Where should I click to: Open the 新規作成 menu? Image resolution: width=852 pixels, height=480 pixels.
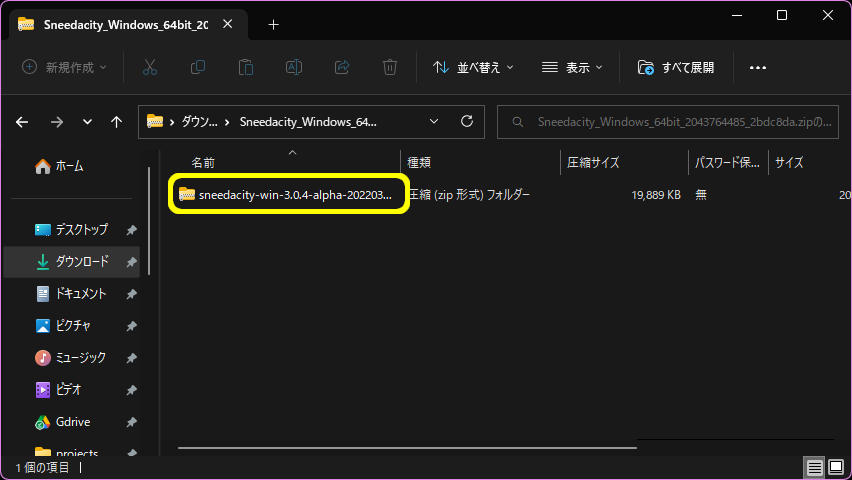64,67
